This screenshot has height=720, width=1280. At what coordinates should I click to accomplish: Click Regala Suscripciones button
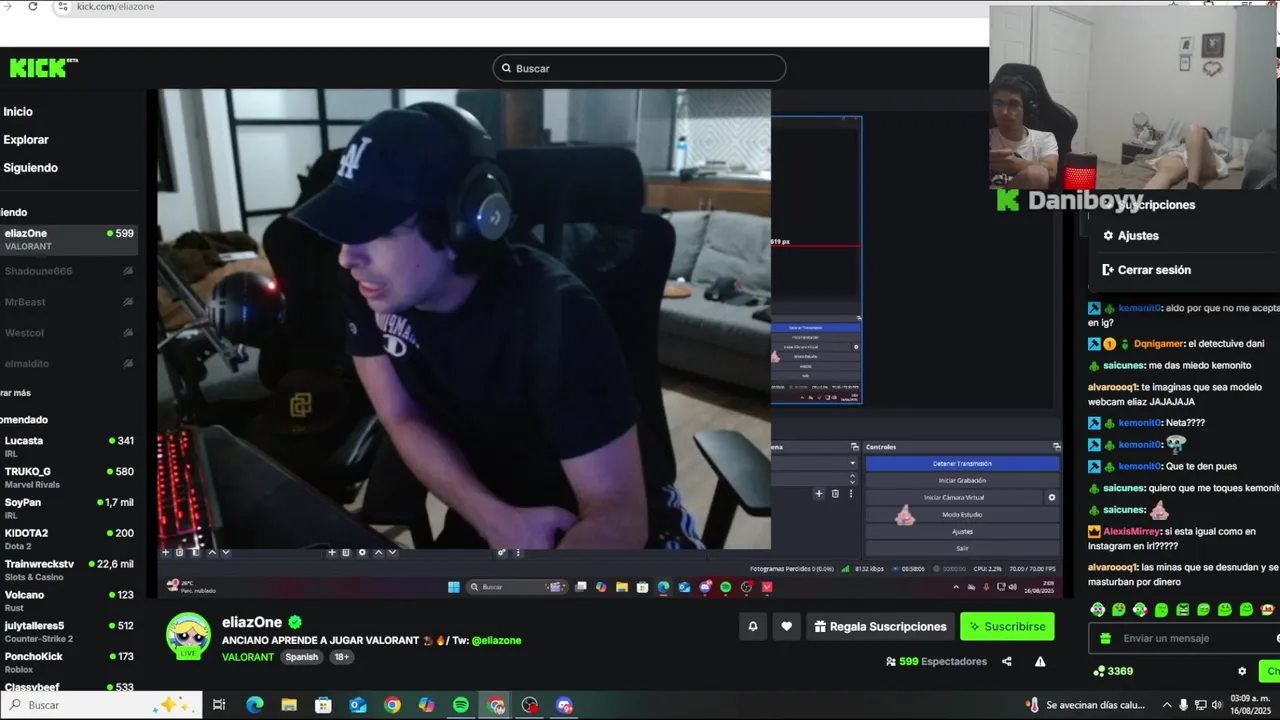pyautogui.click(x=880, y=626)
